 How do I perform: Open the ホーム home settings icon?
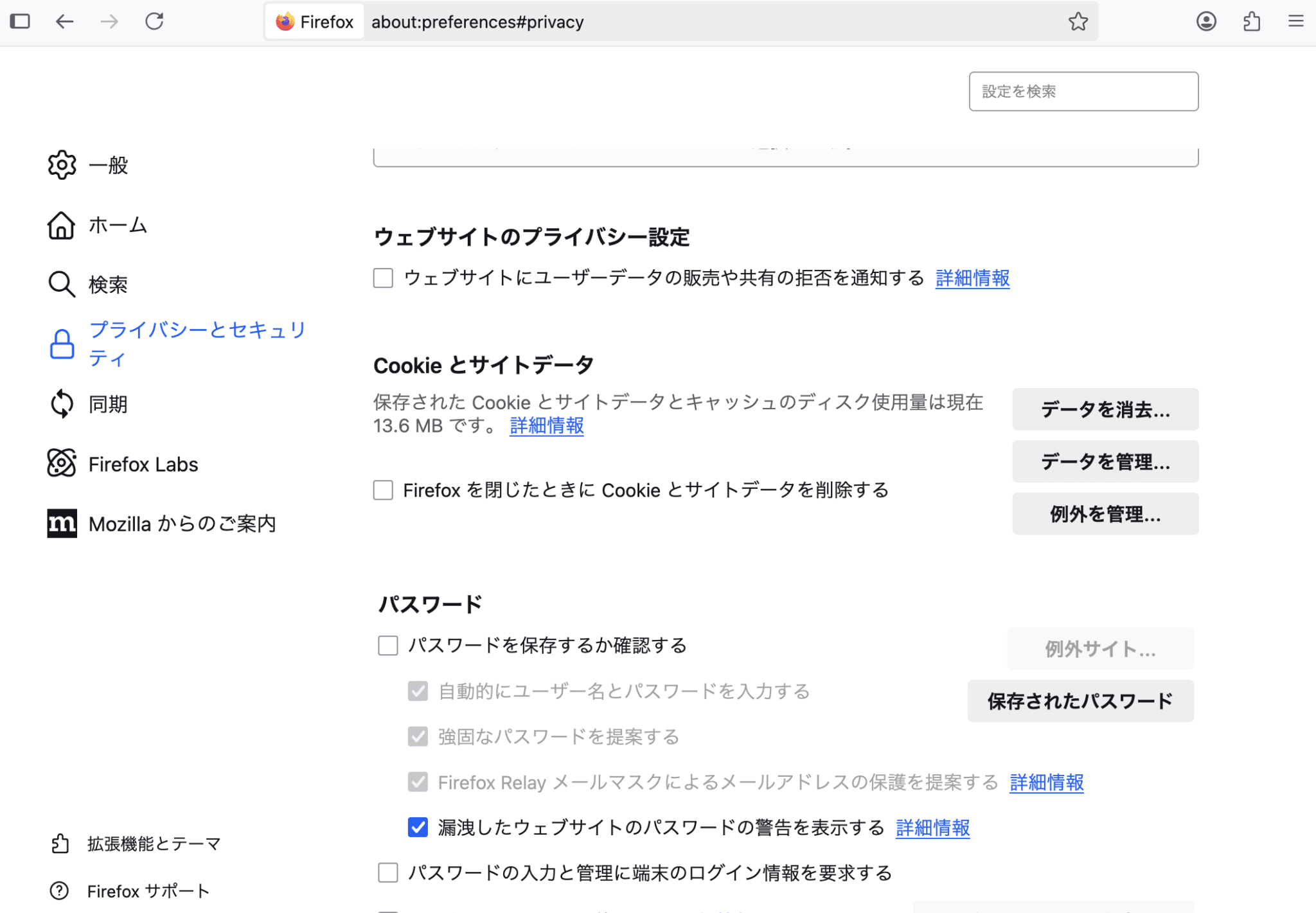point(62,225)
